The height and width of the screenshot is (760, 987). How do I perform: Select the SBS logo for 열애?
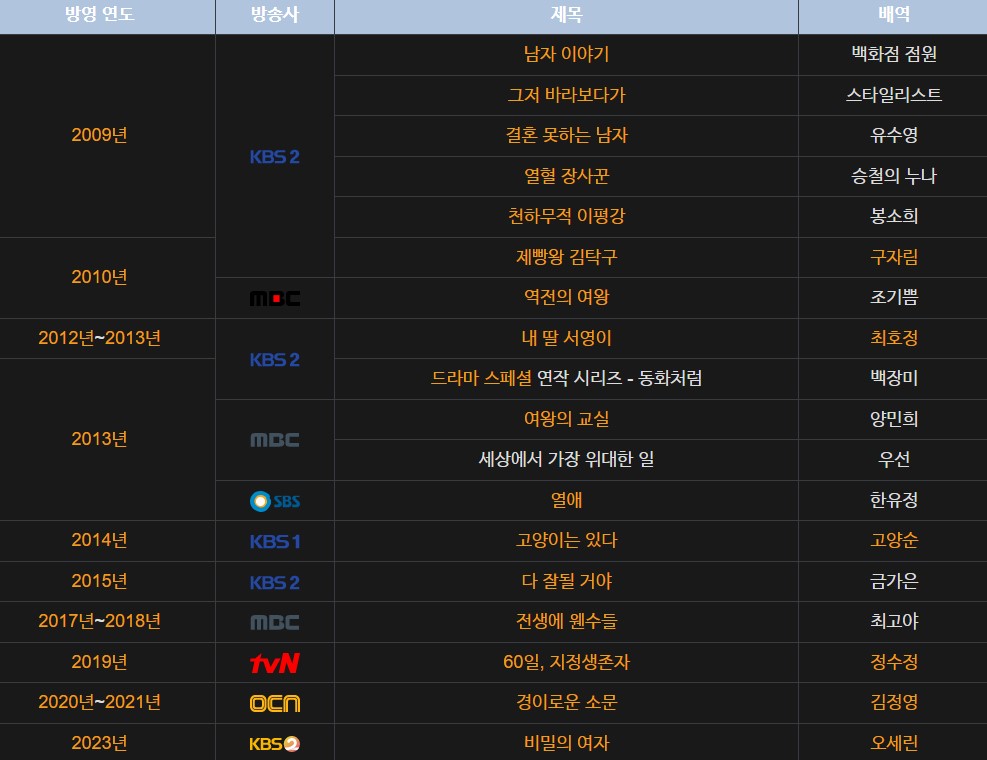[x=274, y=501]
